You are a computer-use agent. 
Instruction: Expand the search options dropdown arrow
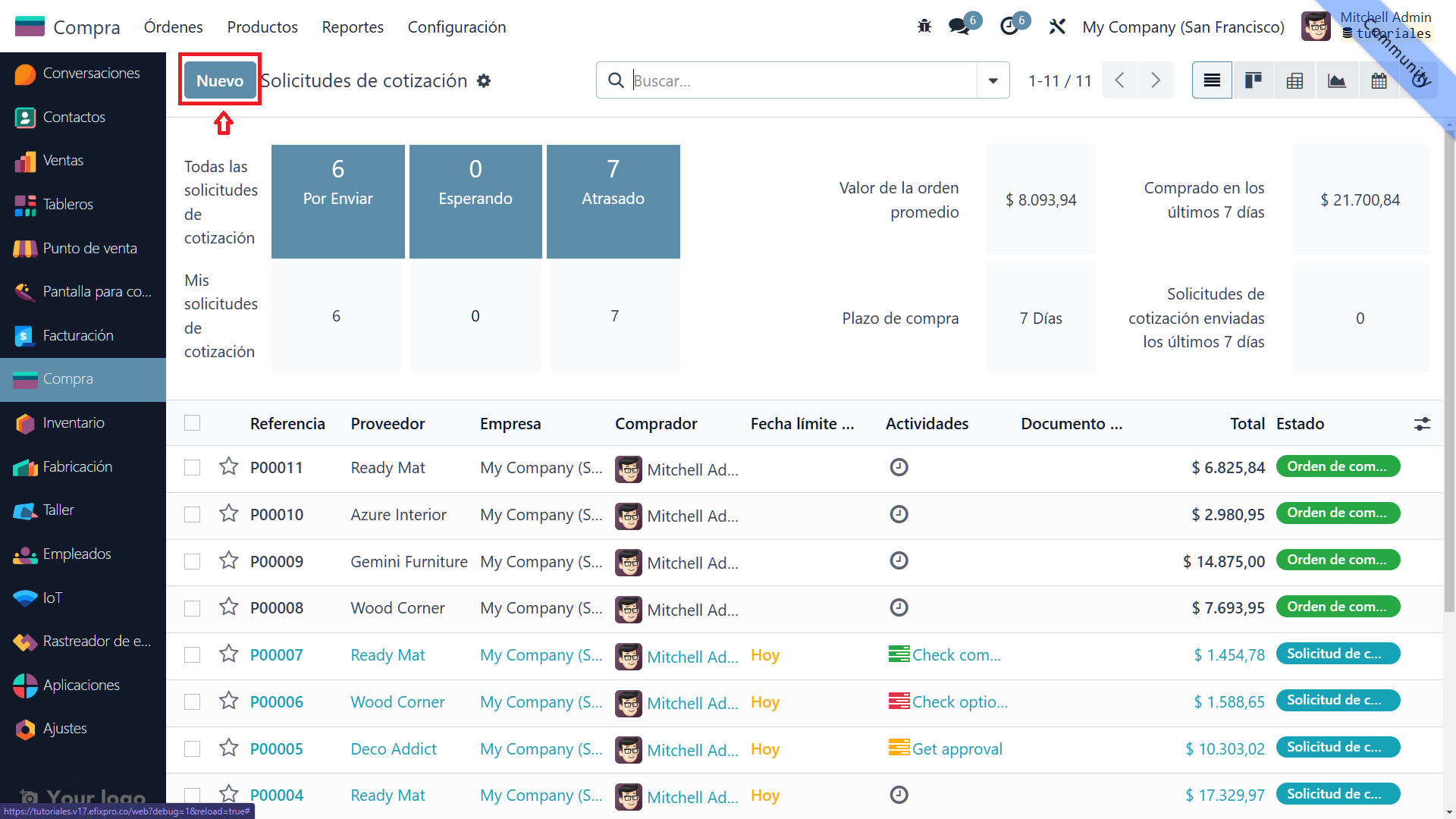point(993,80)
